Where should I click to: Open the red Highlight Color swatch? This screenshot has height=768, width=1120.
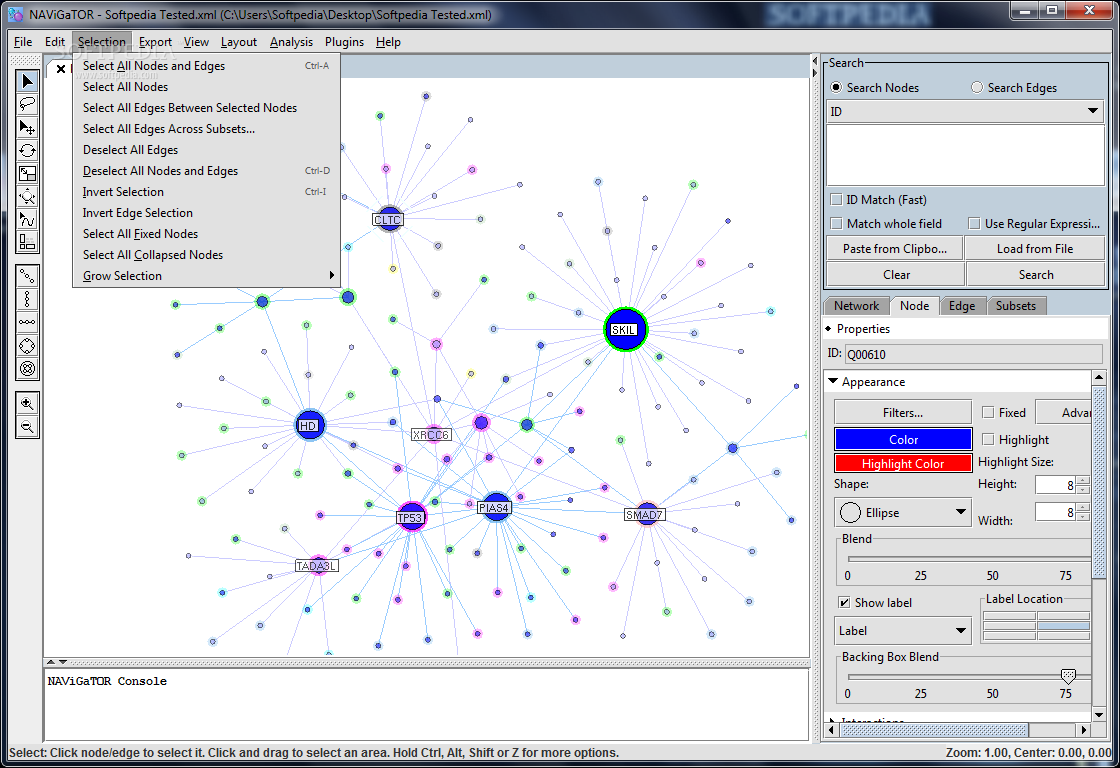tap(903, 464)
